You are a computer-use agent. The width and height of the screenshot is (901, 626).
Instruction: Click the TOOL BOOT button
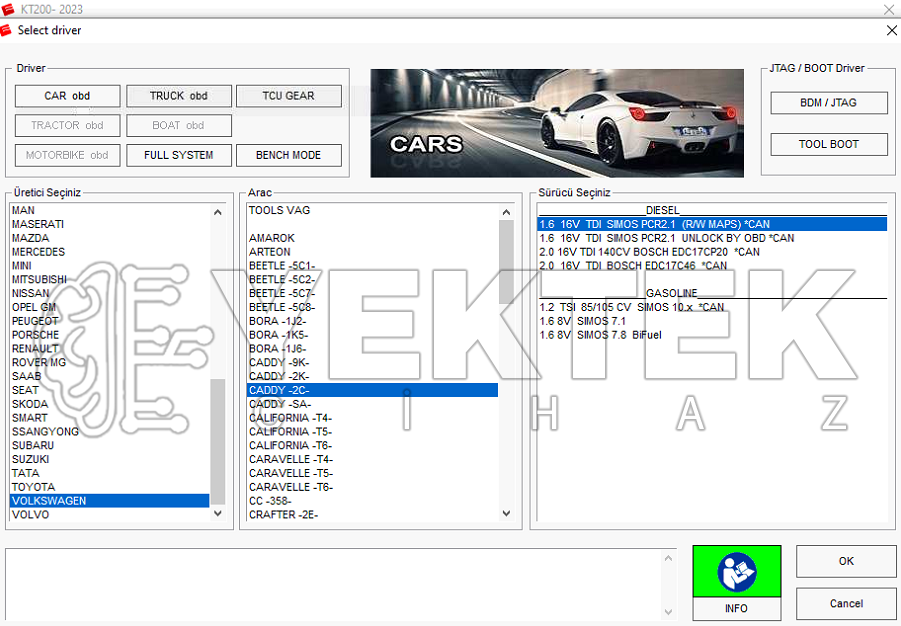coord(829,144)
